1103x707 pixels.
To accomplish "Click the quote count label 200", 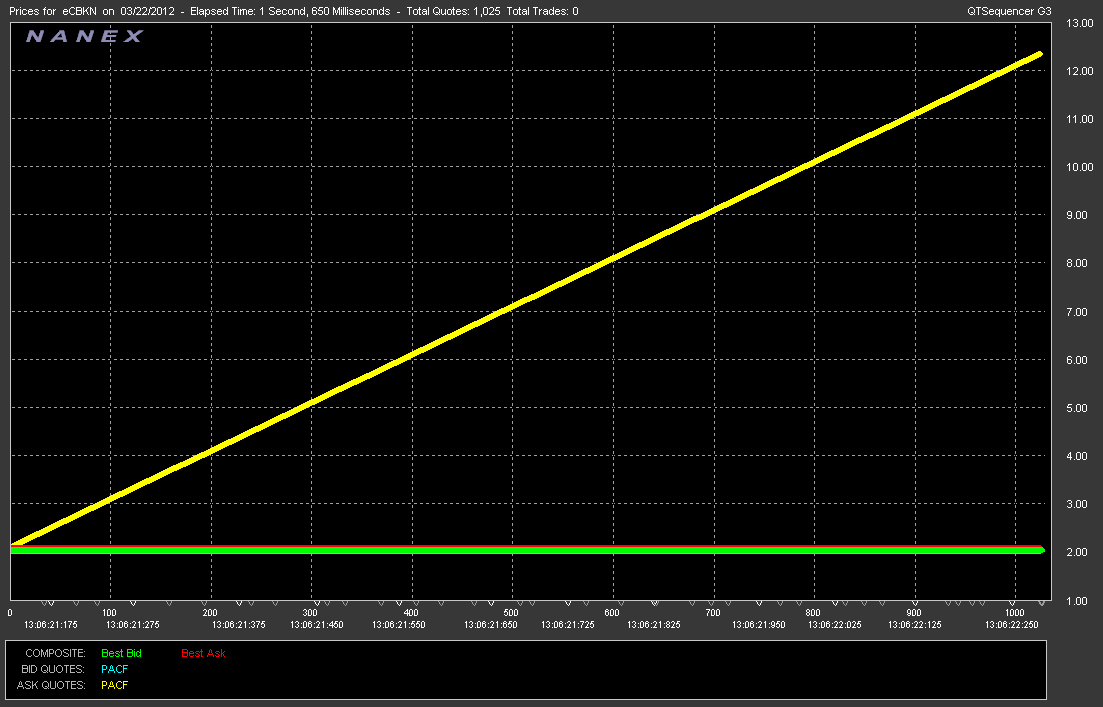I will pyautogui.click(x=210, y=613).
